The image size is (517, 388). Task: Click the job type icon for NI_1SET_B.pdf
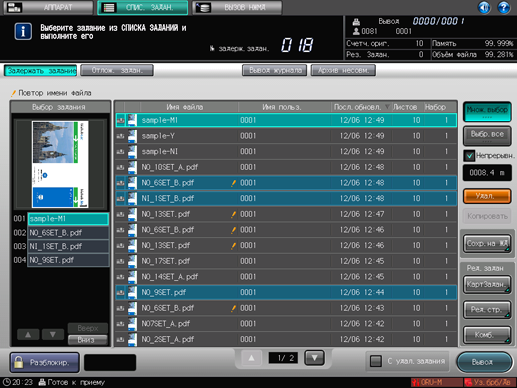(120, 199)
